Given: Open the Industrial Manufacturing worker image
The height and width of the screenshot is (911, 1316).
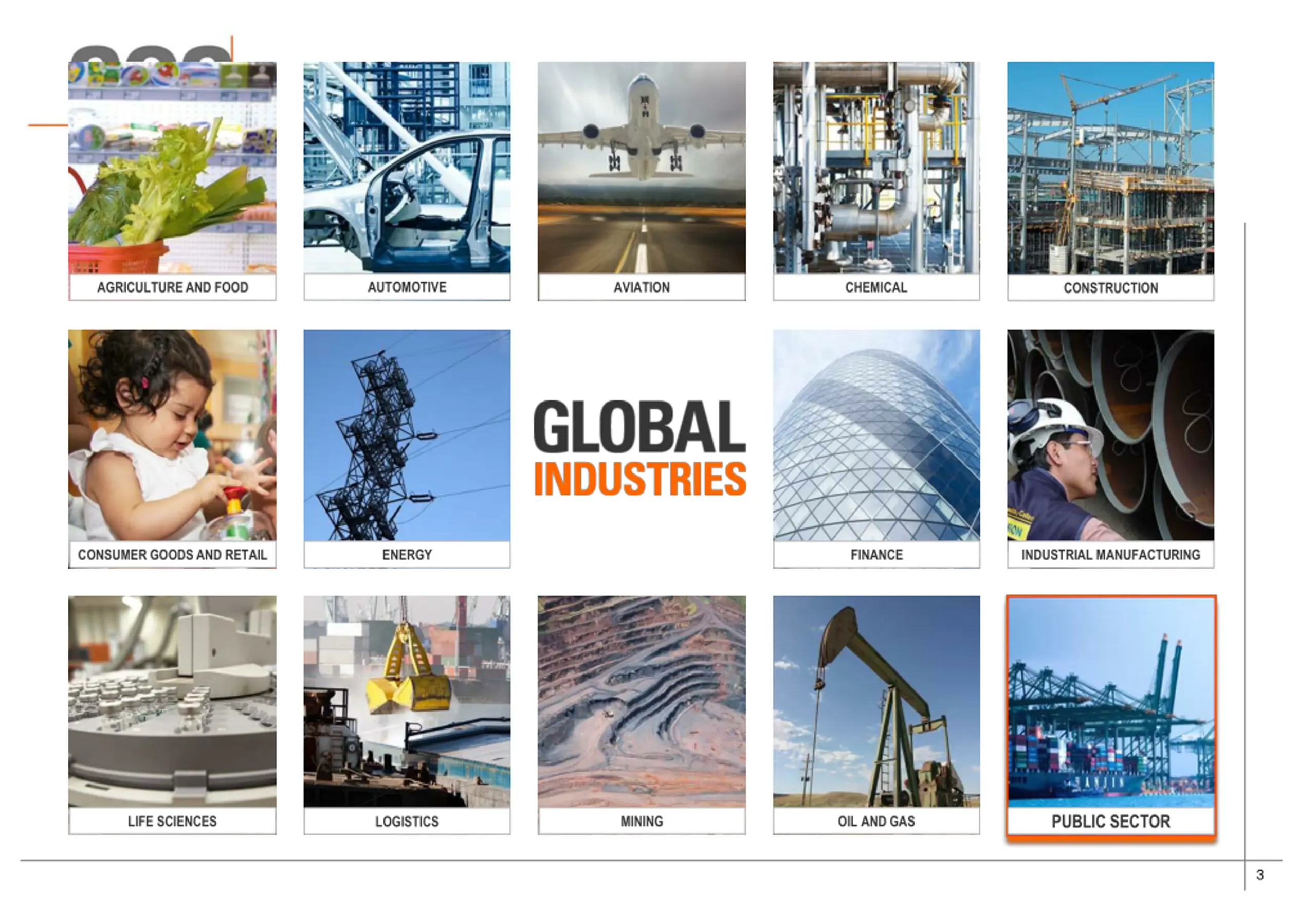Looking at the screenshot, I should point(1110,435).
